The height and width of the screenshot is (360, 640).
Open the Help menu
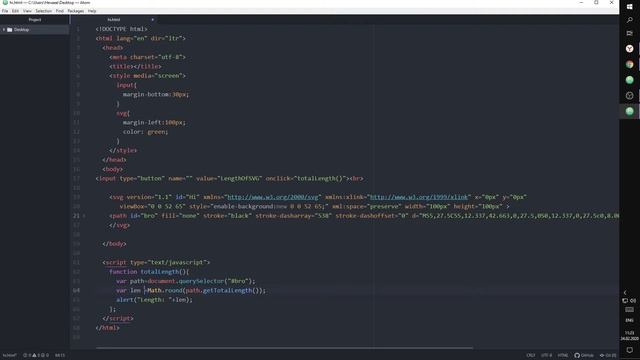click(x=92, y=11)
